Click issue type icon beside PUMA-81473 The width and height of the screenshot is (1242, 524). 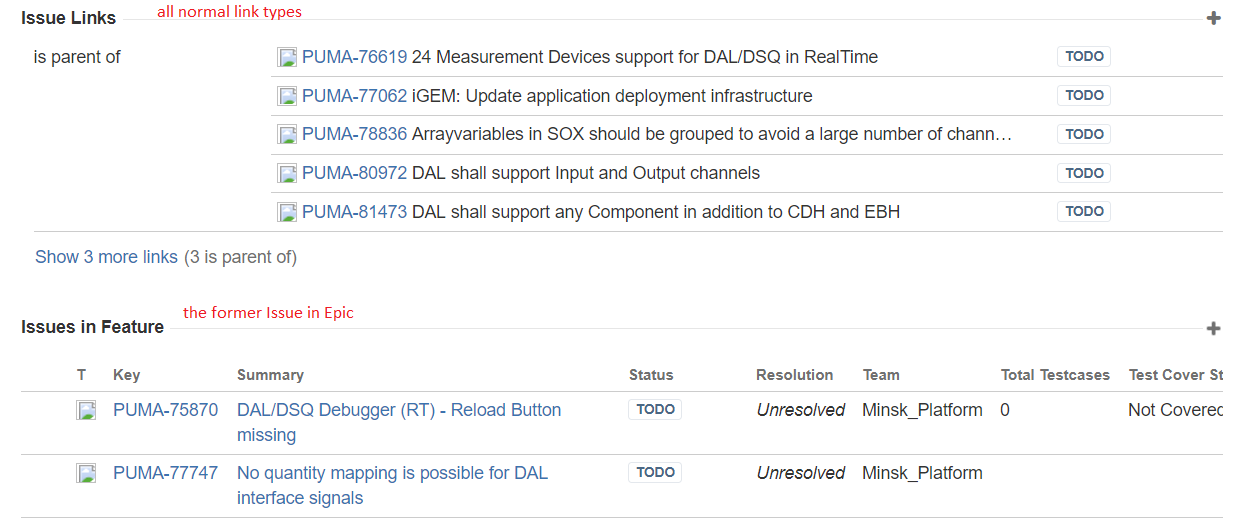click(x=287, y=212)
